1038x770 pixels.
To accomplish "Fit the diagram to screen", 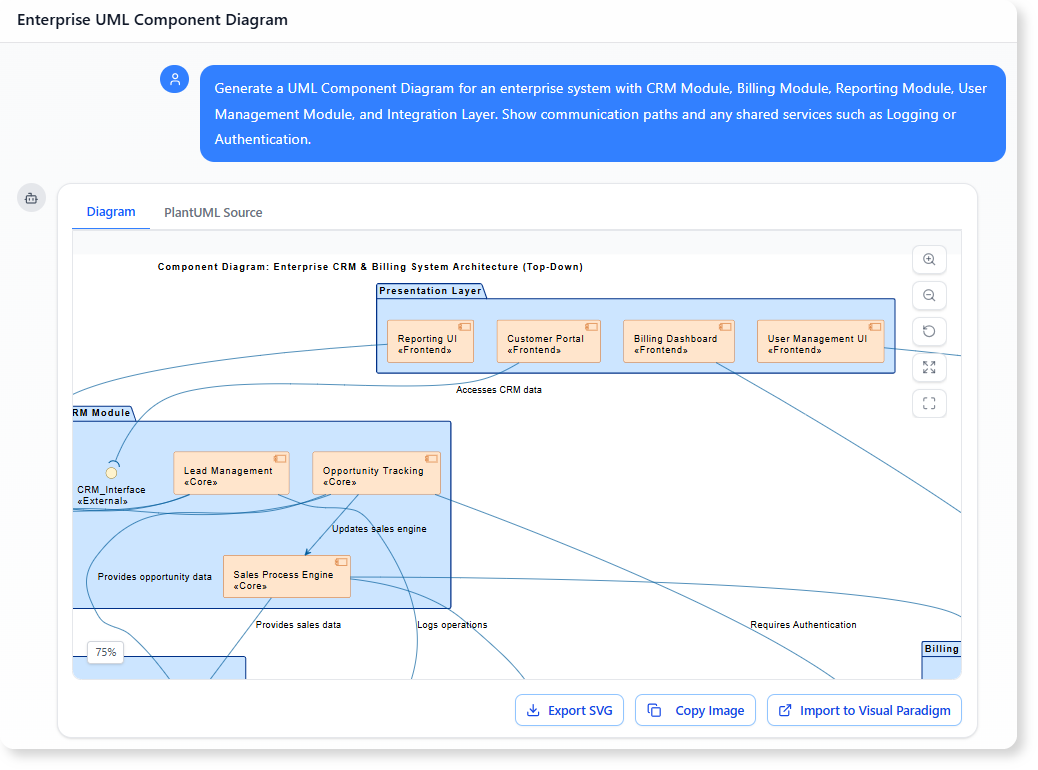I will point(929,403).
